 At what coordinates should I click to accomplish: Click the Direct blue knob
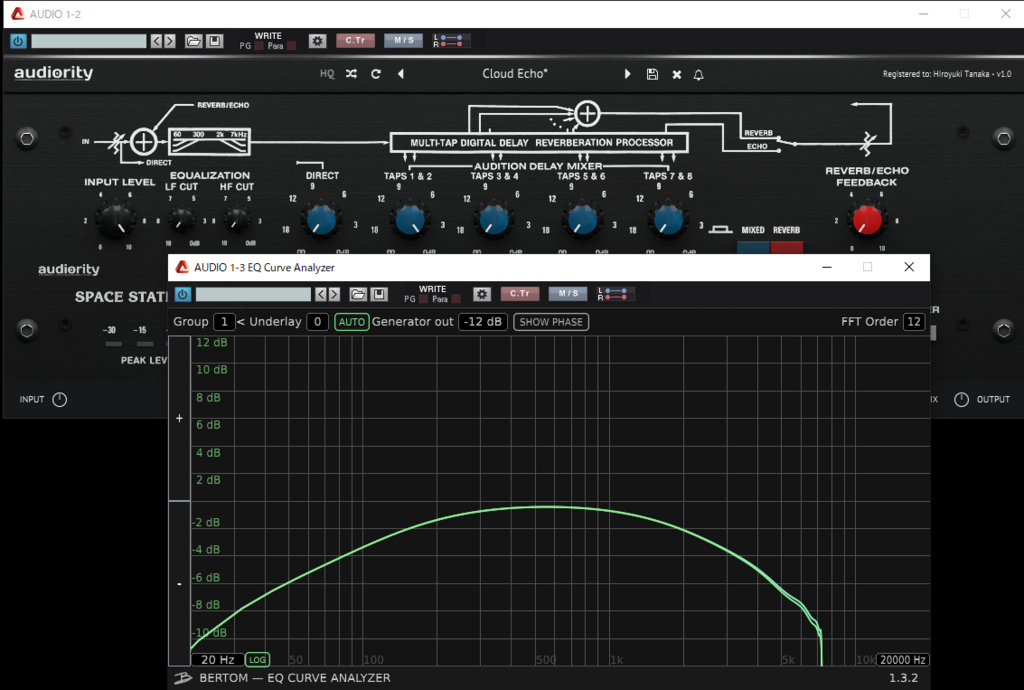coord(321,220)
